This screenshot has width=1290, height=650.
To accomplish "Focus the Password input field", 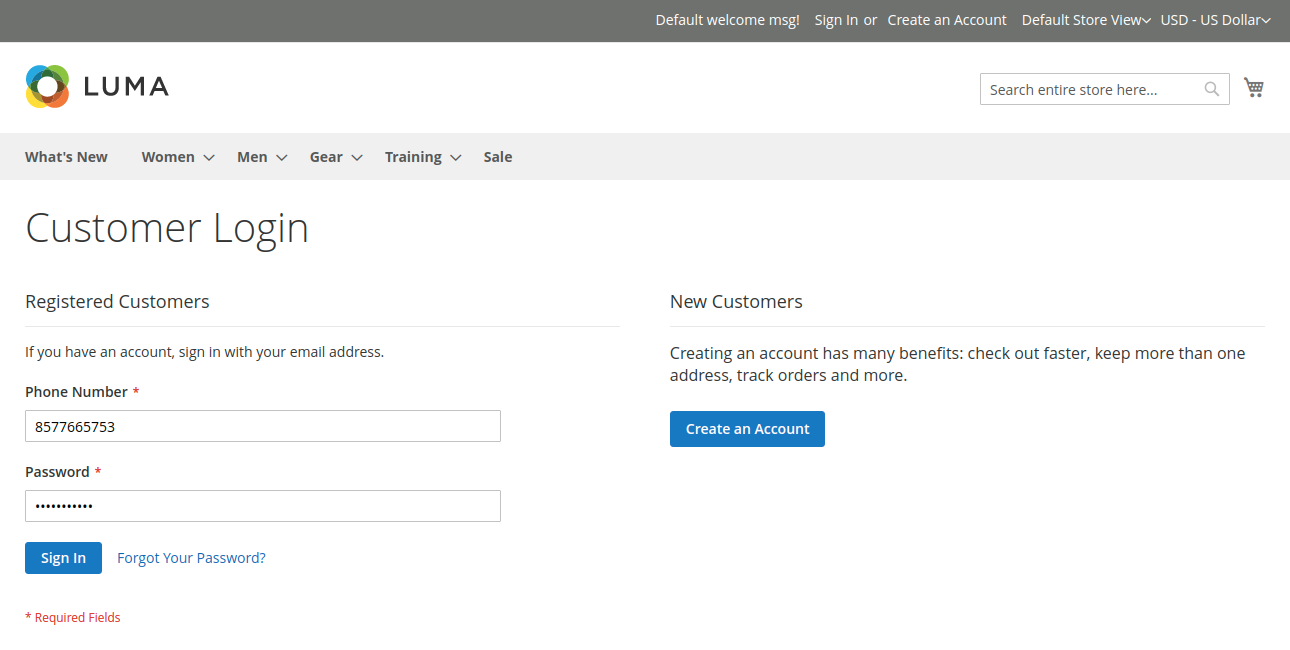I will pos(262,506).
